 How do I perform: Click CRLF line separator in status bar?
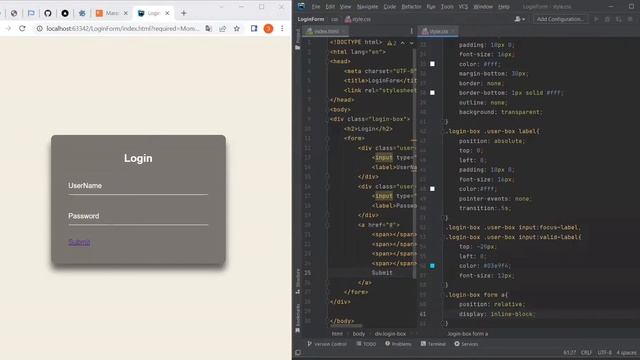coord(586,353)
